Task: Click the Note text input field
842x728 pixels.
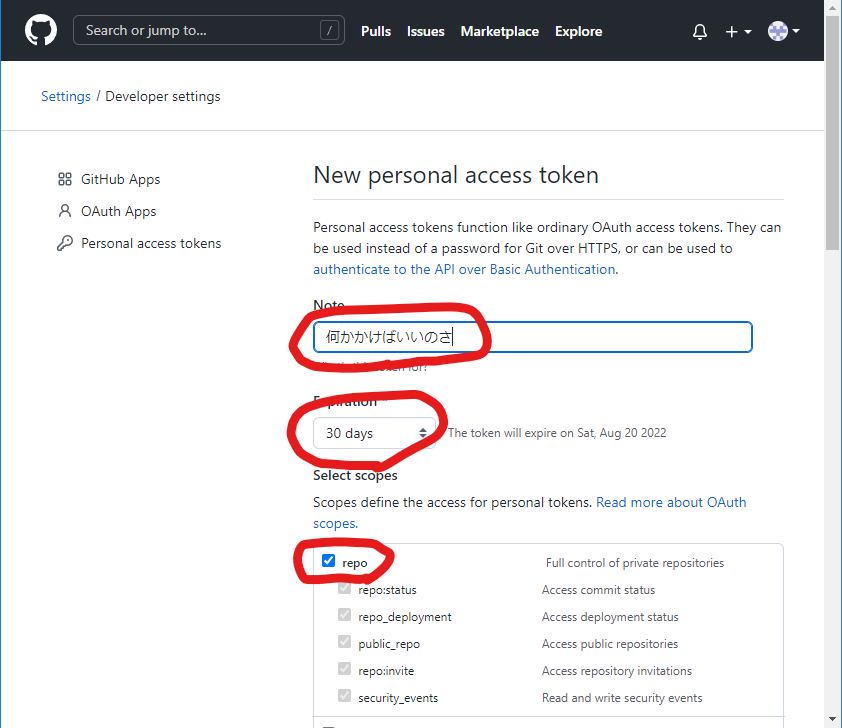Action: [x=600, y=337]
